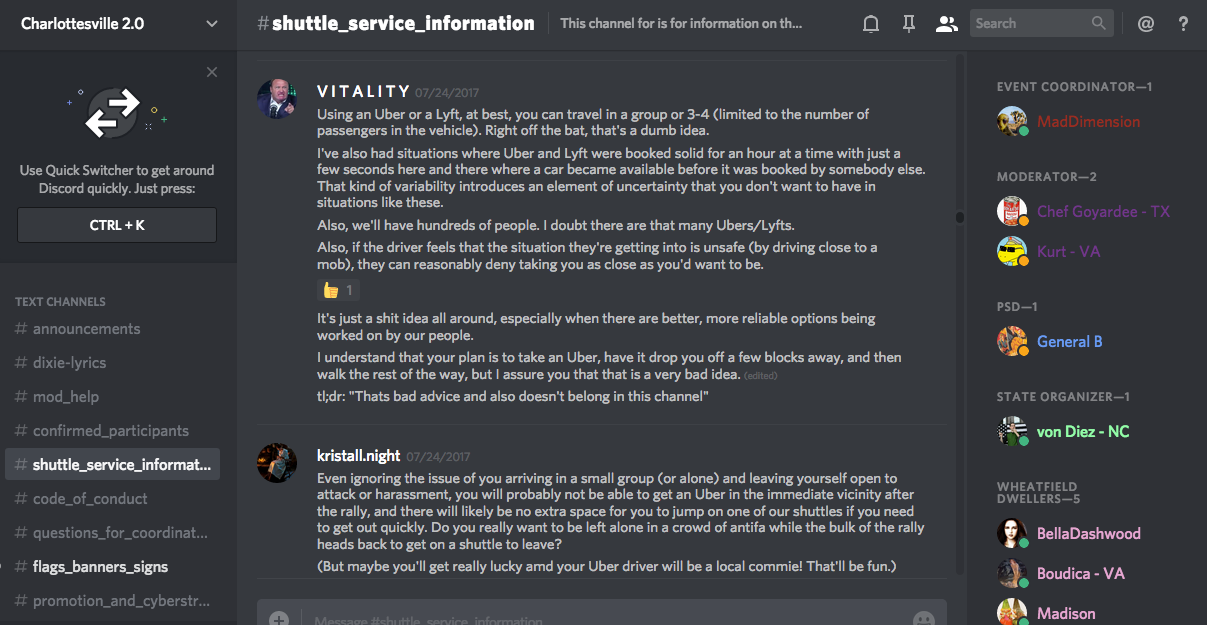Toggle the member list panel
This screenshot has width=1207, height=625.
(946, 24)
